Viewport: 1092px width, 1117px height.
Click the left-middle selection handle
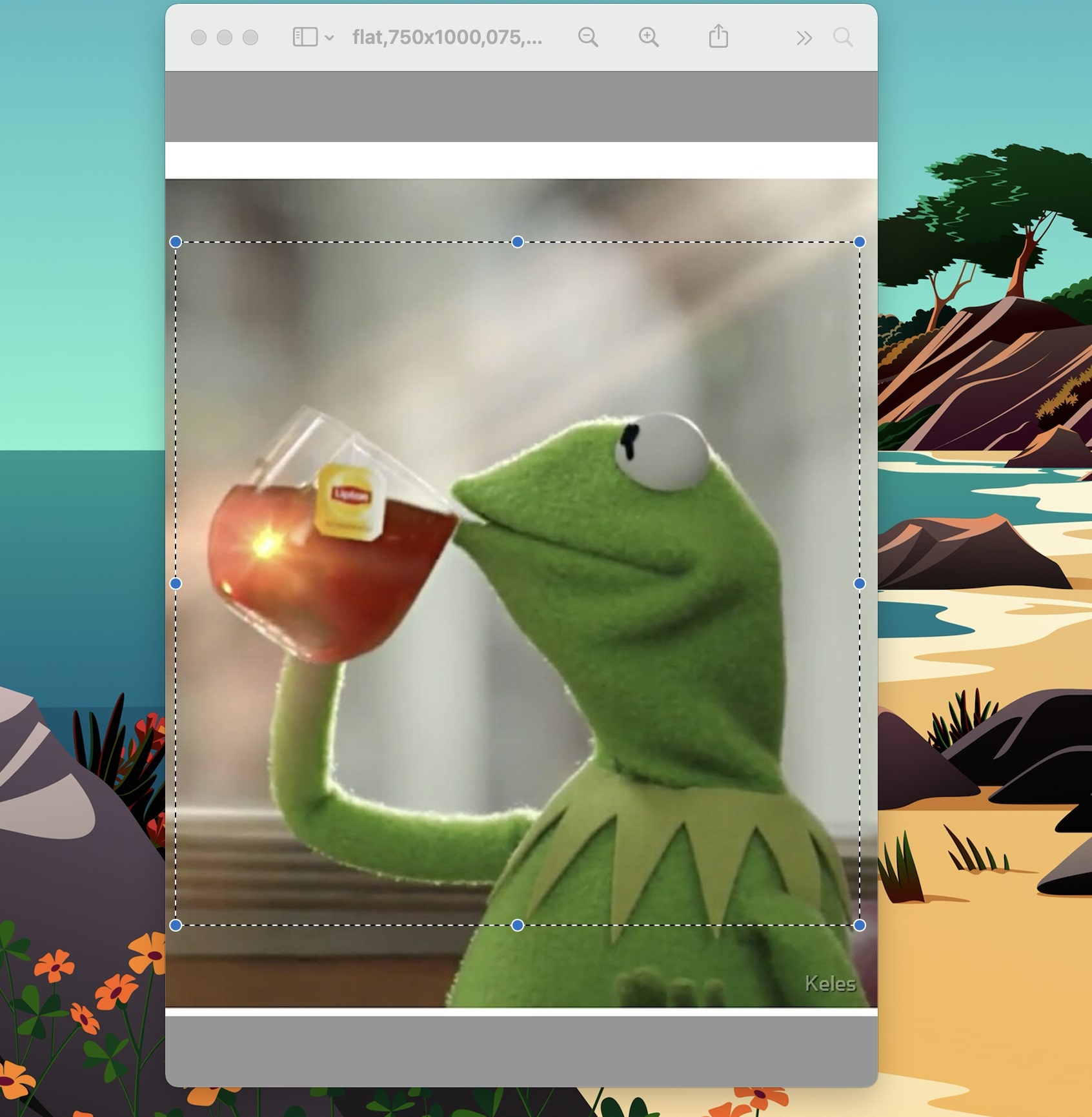(176, 584)
